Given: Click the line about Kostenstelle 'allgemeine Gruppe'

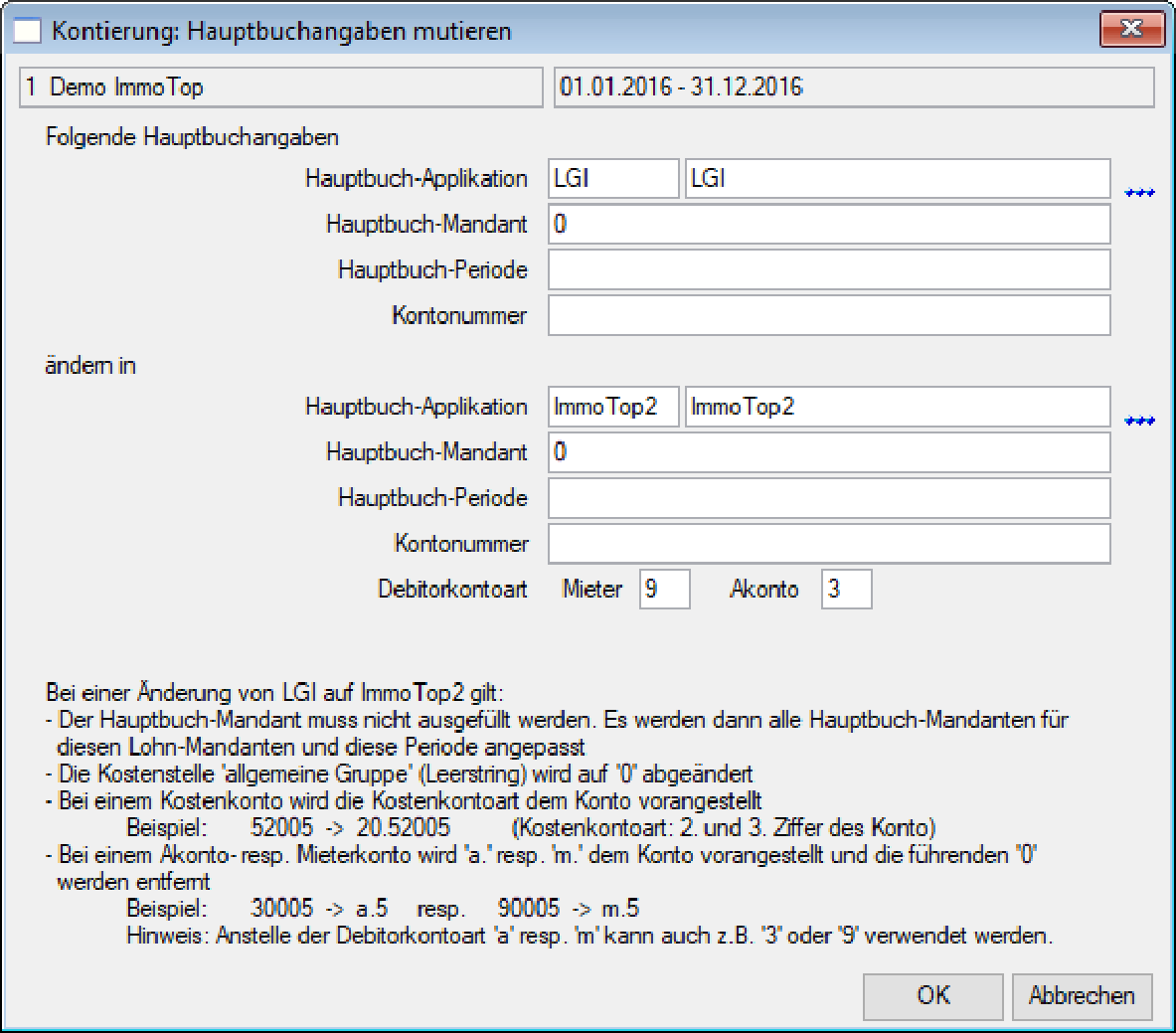Looking at the screenshot, I should click(399, 774).
